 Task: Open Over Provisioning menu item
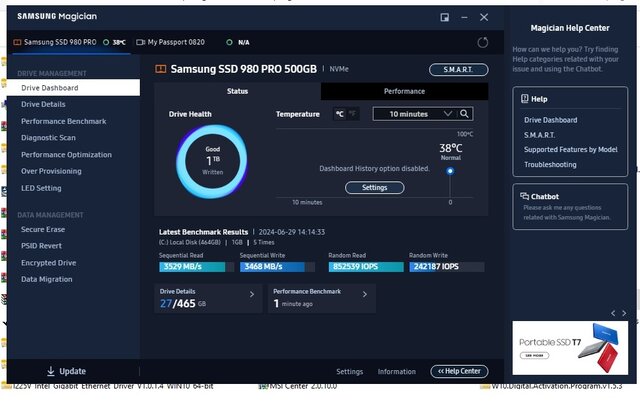51,171
